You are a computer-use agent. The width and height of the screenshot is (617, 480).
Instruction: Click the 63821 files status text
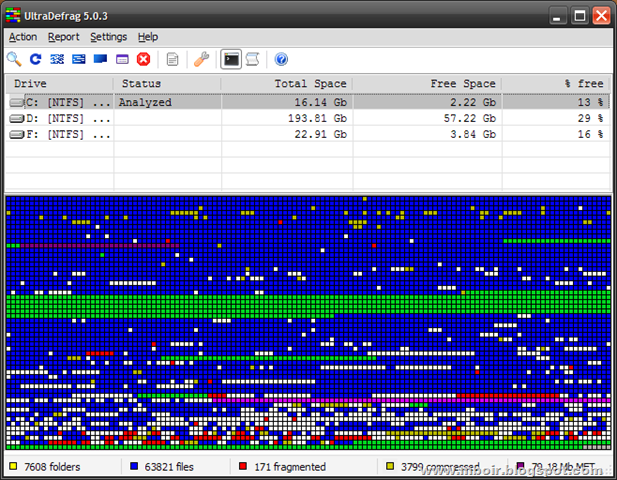click(x=169, y=467)
